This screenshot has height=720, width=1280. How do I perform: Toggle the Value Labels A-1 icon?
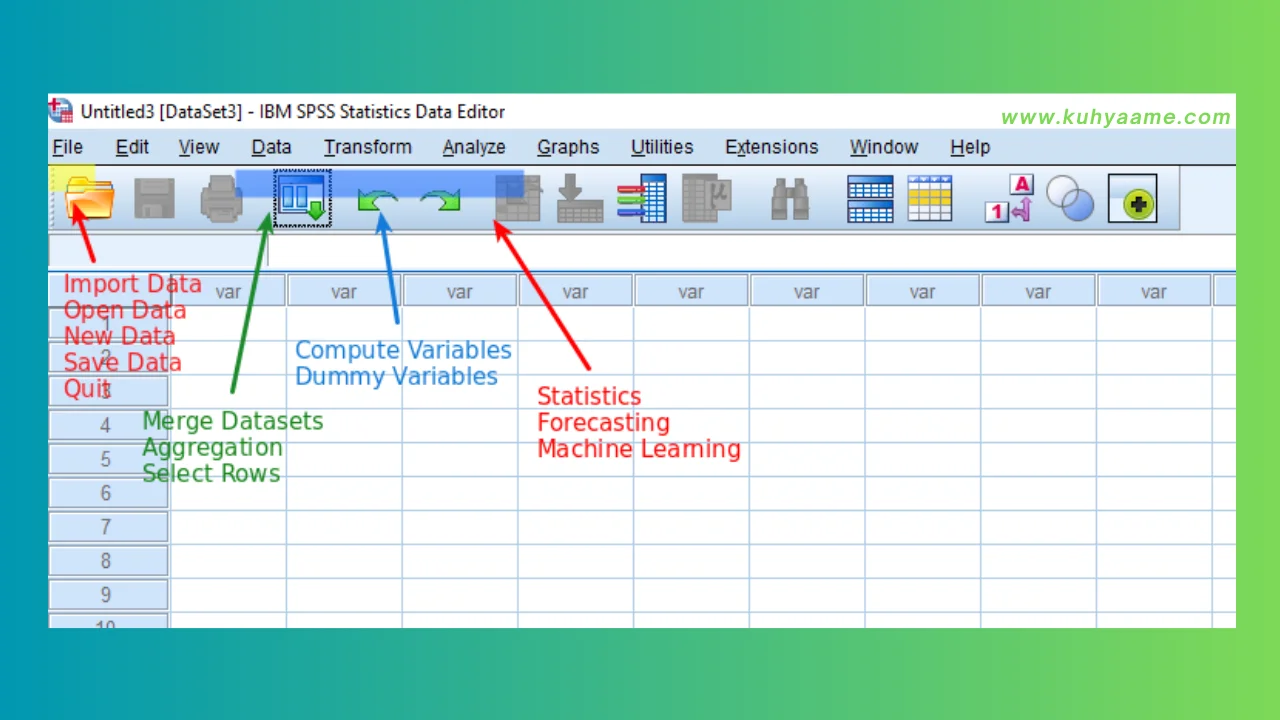1008,198
